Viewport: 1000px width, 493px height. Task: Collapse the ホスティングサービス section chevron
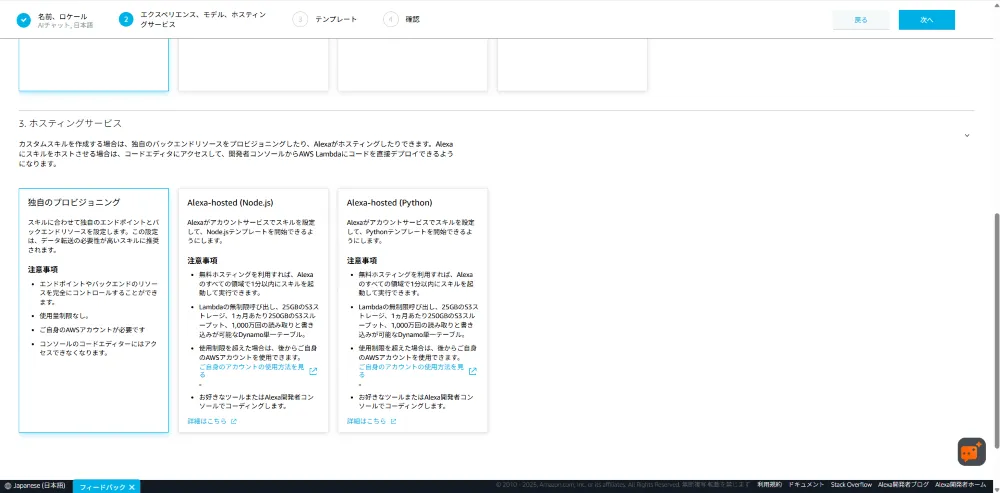tap(967, 135)
